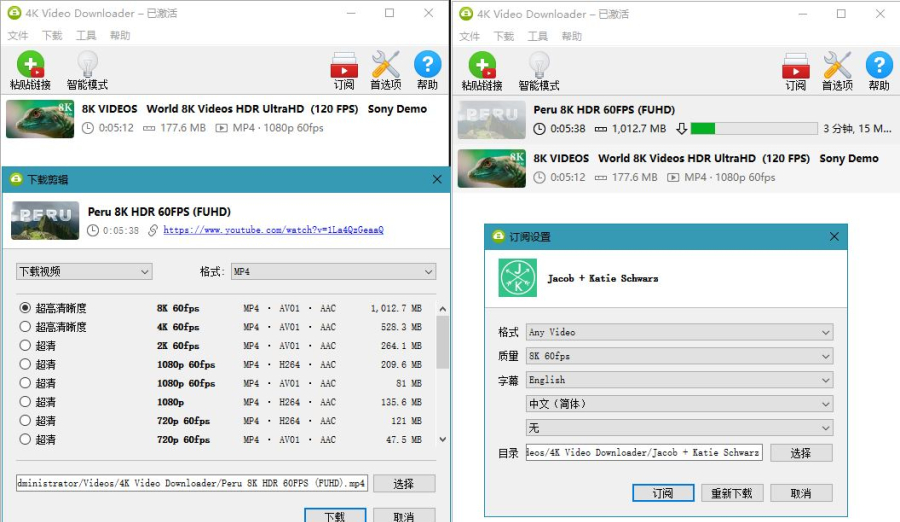Image resolution: width=900 pixels, height=522 pixels.
Task: Select the 1080p 135.6 MB radio option
Action: click(25, 402)
